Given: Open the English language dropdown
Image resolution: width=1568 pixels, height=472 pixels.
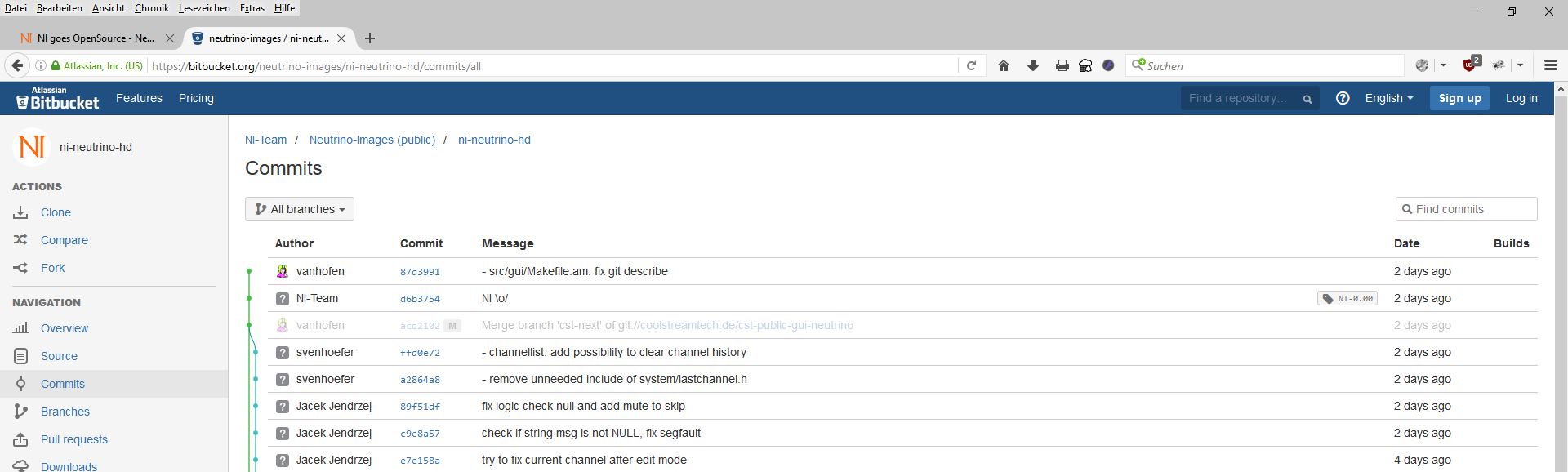Looking at the screenshot, I should (x=1388, y=98).
